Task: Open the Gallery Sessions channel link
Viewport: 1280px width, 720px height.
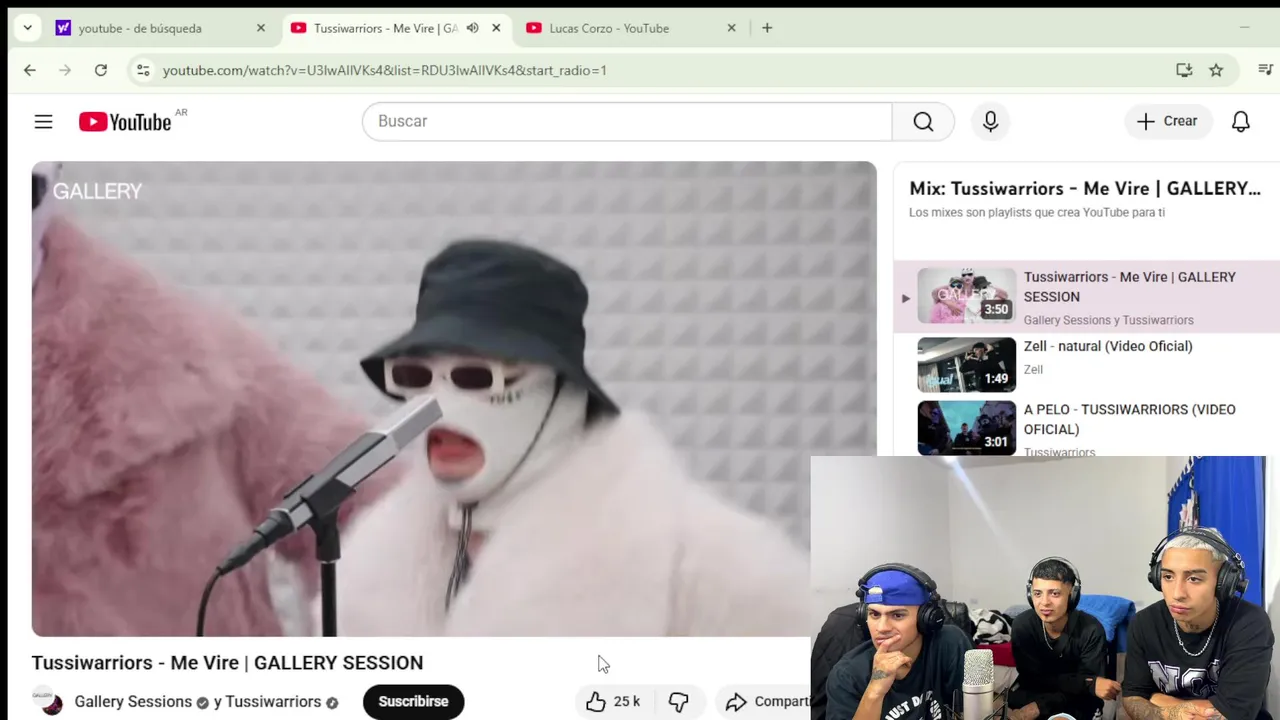Action: [x=133, y=702]
